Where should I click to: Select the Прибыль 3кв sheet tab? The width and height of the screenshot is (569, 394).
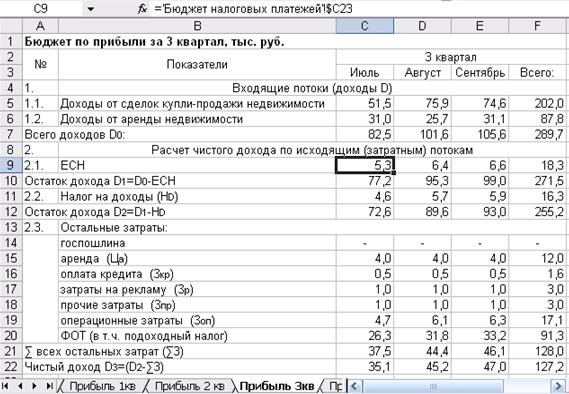coord(277,386)
